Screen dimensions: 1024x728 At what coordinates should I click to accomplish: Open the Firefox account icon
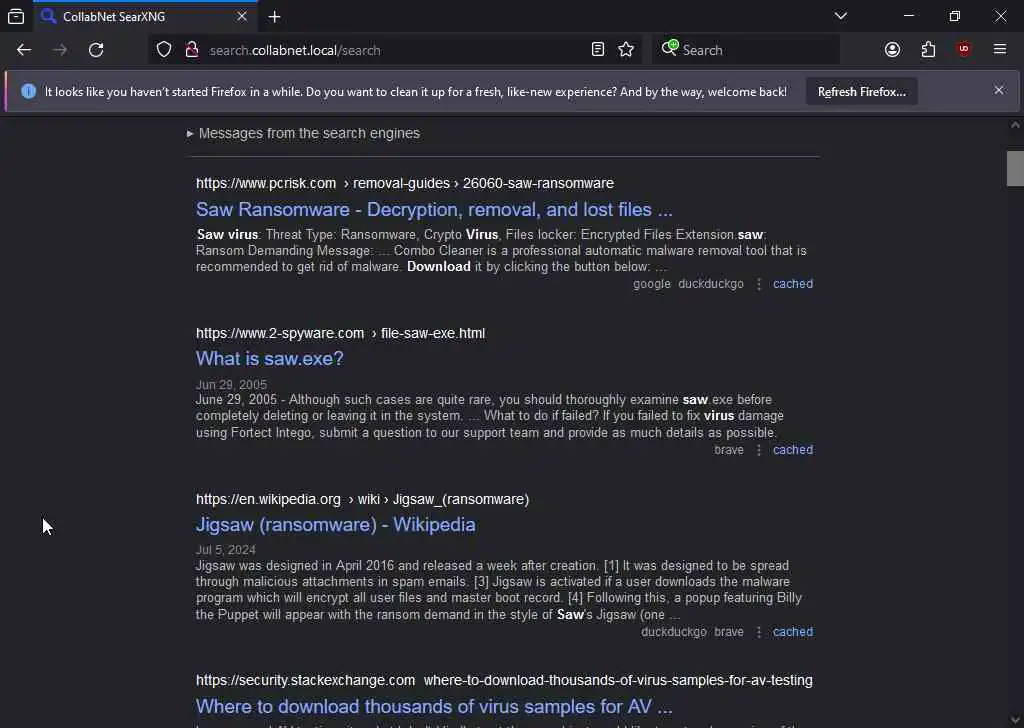pos(892,50)
